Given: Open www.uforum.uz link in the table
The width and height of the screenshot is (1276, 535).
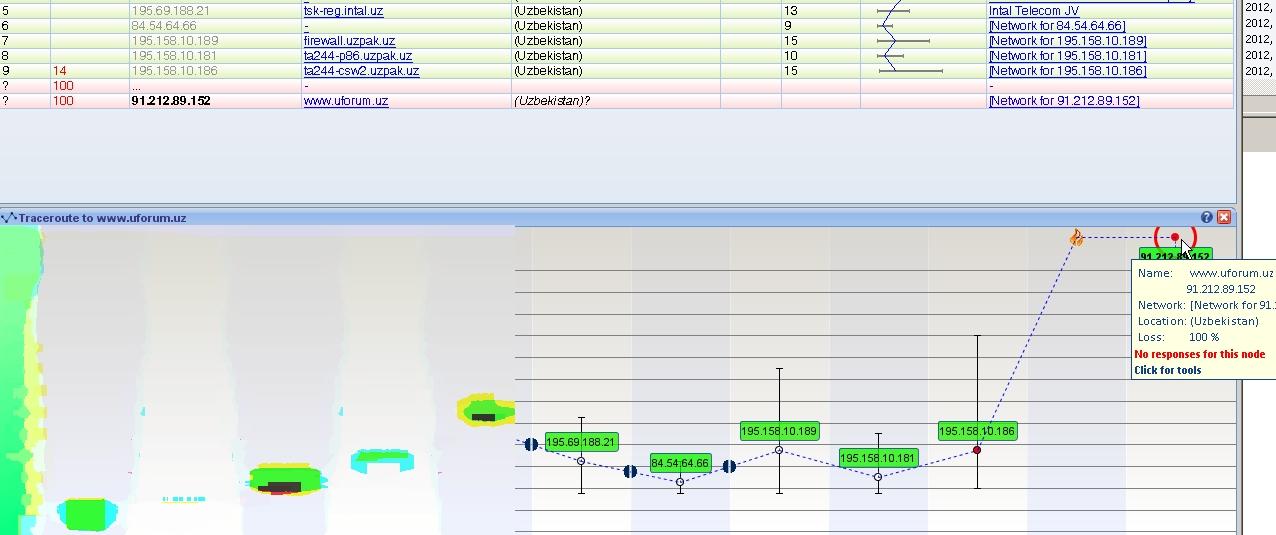Looking at the screenshot, I should click(x=345, y=101).
